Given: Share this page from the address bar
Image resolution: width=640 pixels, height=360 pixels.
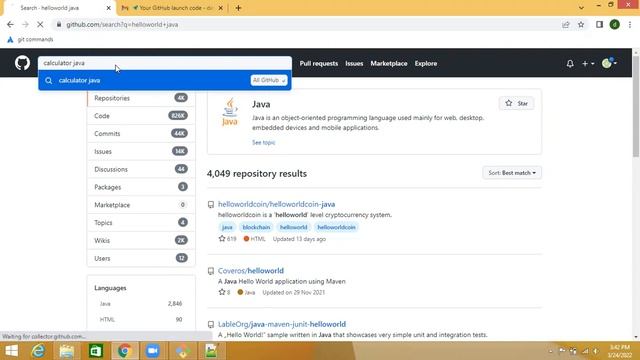Looking at the screenshot, I should click(x=565, y=24).
